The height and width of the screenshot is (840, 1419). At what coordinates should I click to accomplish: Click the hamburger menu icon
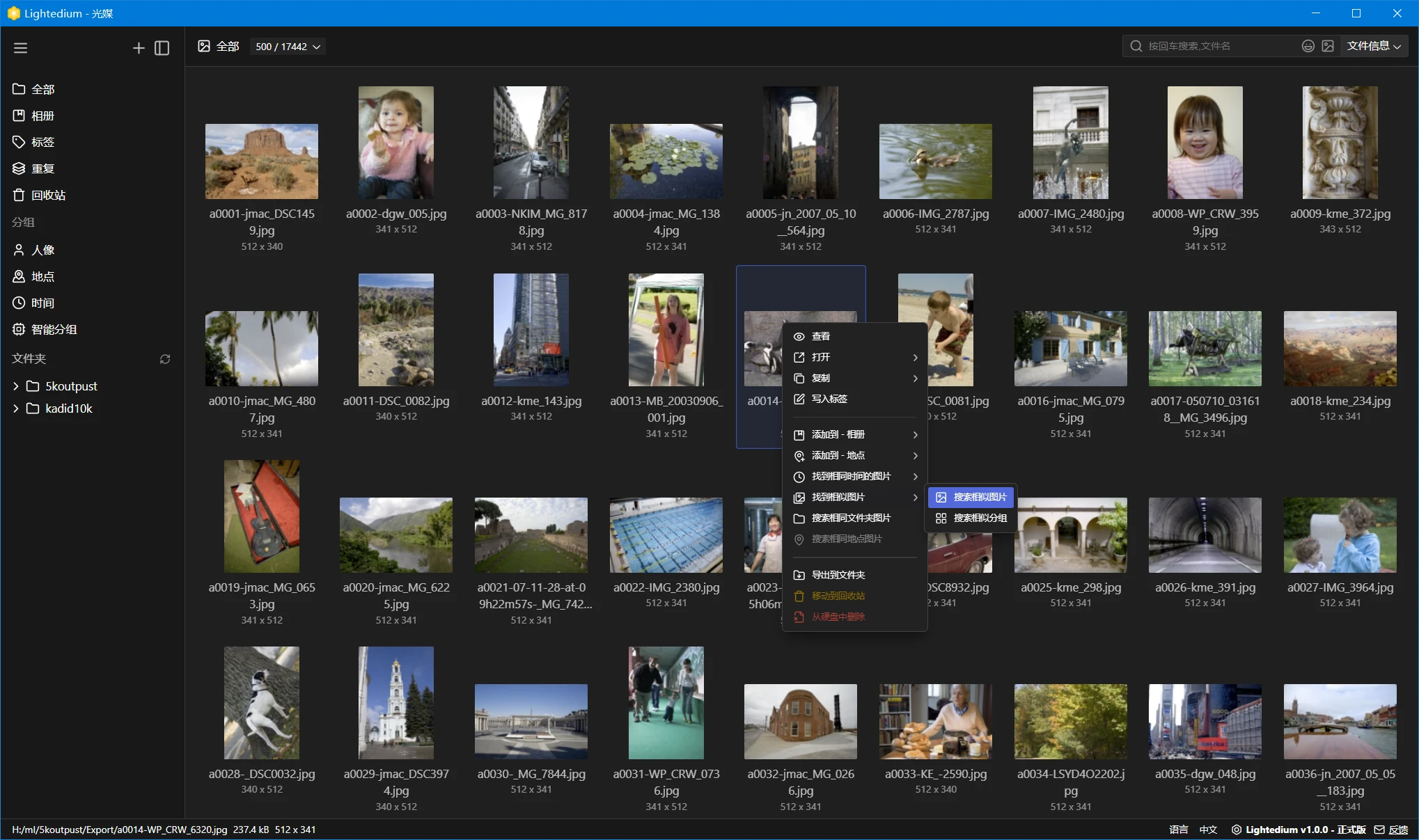tap(20, 48)
